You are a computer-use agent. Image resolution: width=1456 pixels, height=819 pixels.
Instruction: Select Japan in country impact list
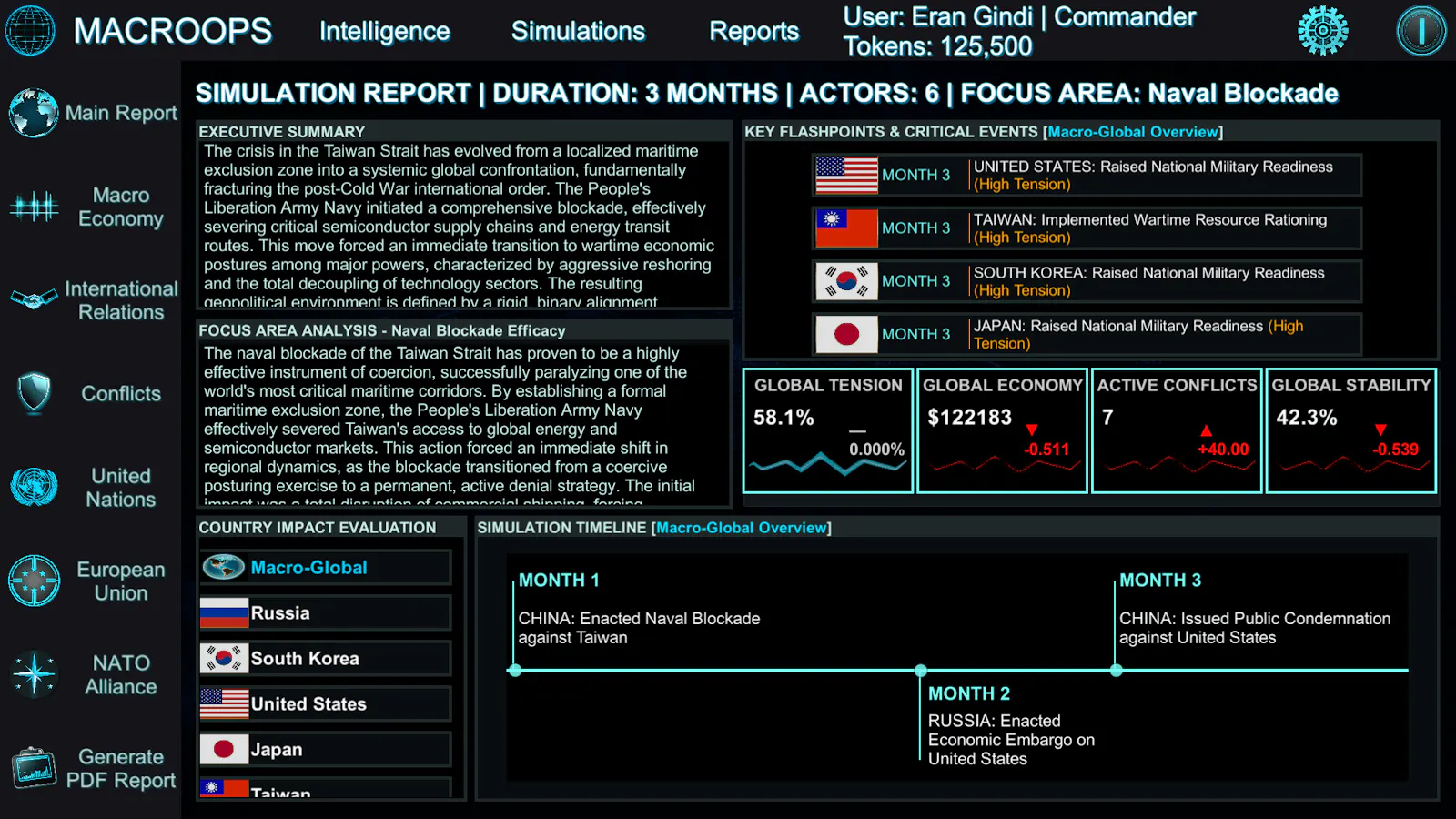(x=325, y=749)
